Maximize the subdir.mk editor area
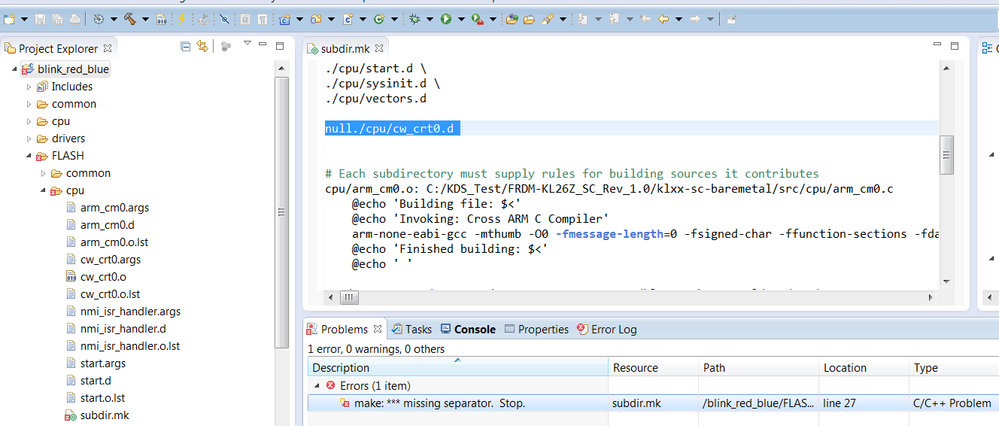 (954, 46)
